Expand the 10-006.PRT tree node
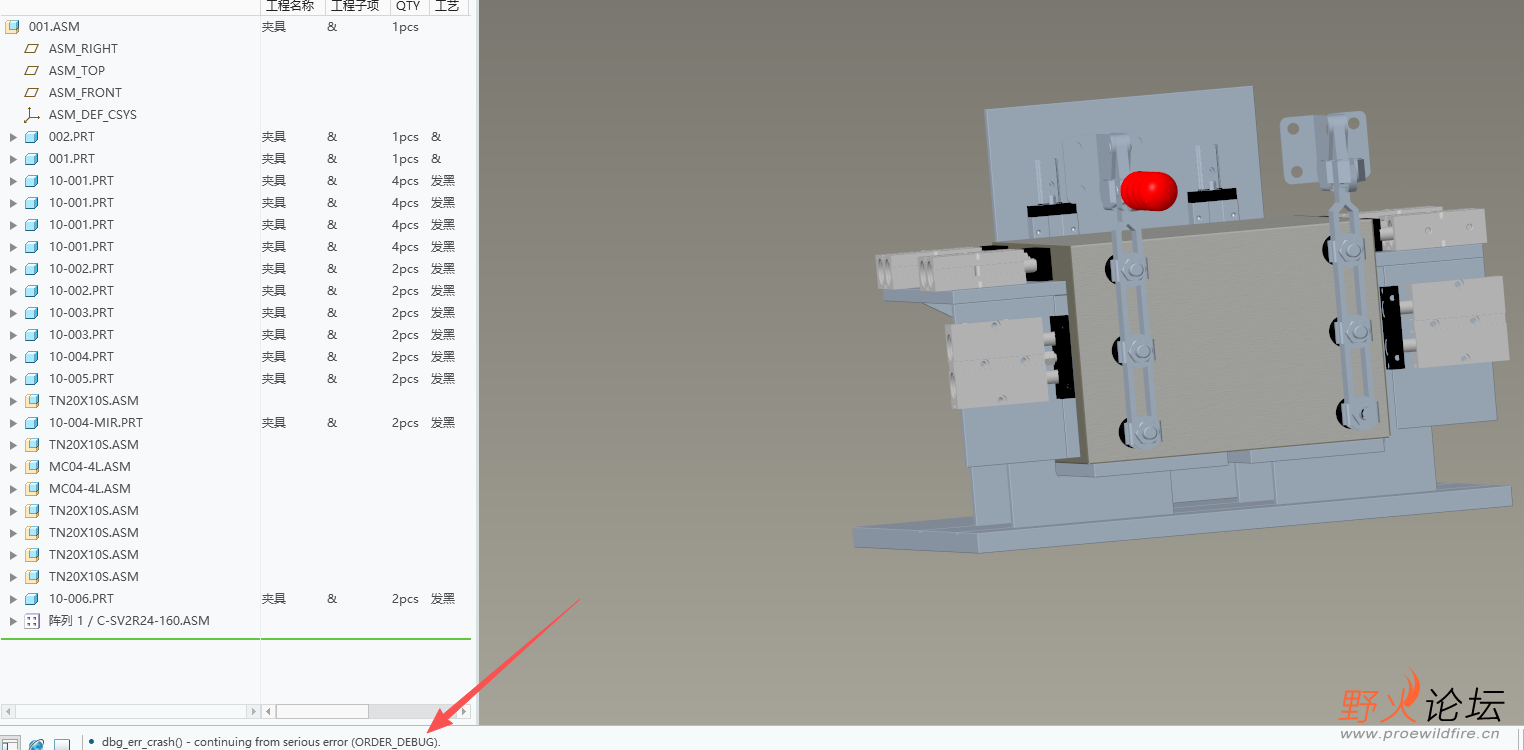The width and height of the screenshot is (1524, 750). click(13, 599)
